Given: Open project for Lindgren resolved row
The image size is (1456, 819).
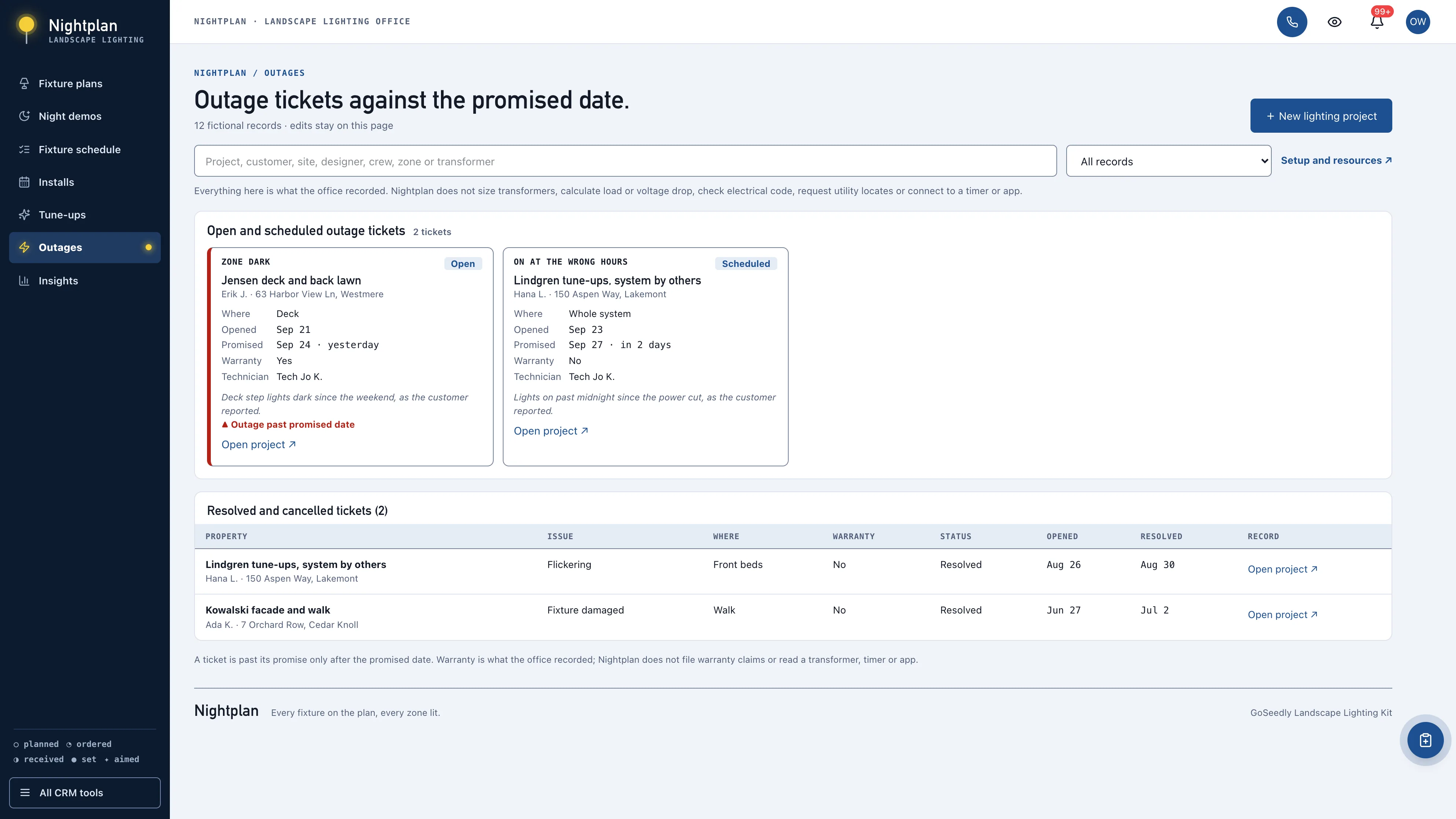Looking at the screenshot, I should [1282, 569].
